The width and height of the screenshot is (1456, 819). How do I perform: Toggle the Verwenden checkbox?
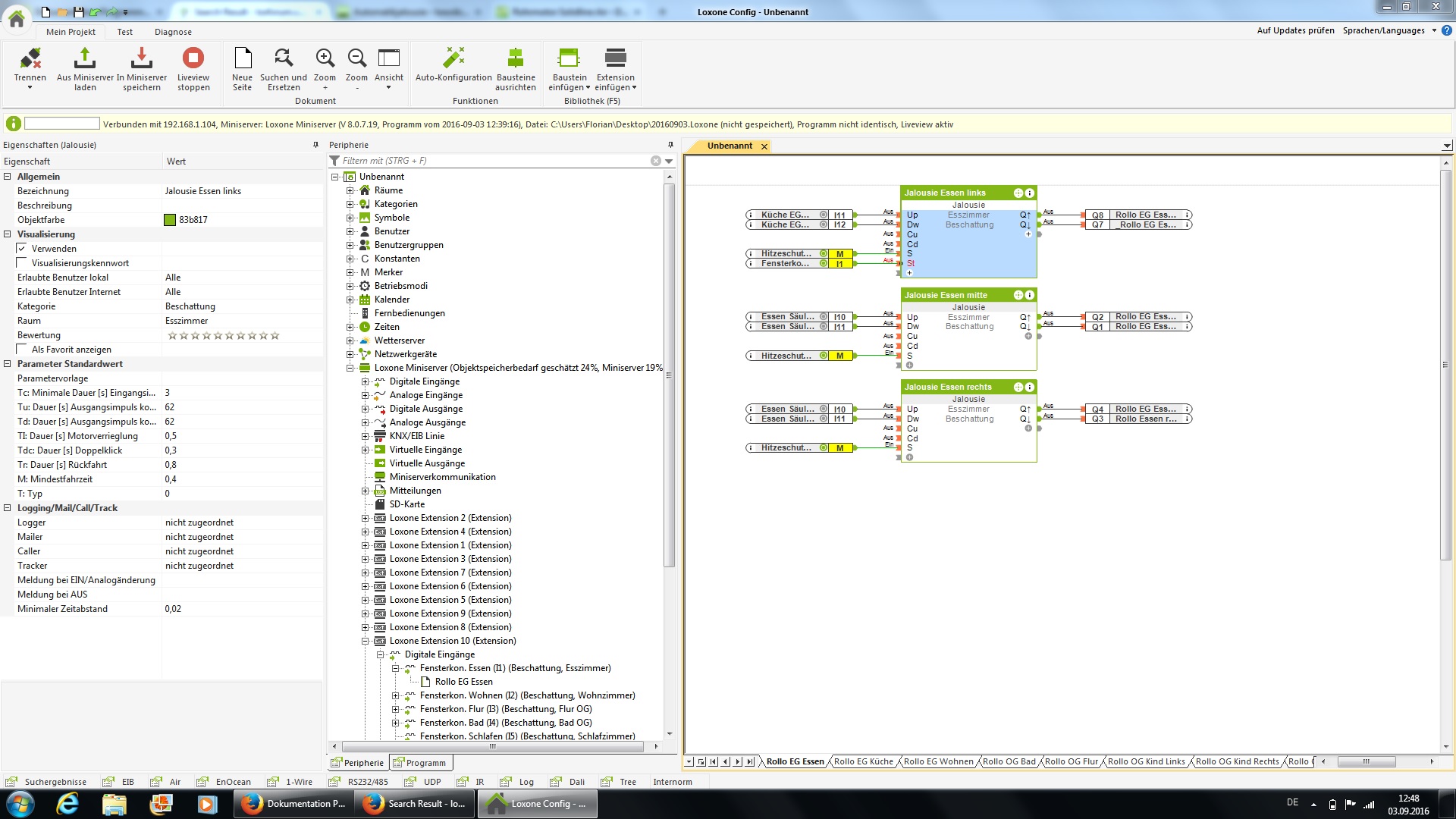click(x=22, y=249)
